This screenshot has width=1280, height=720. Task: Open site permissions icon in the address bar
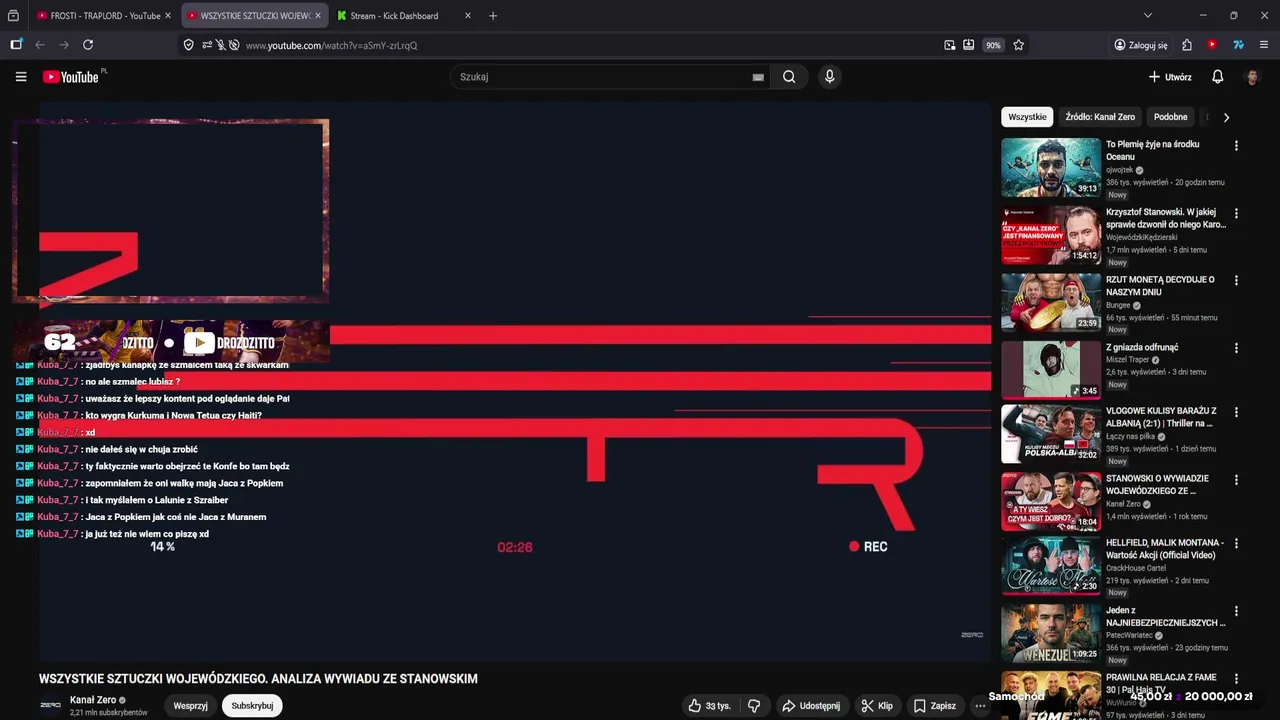(x=206, y=45)
